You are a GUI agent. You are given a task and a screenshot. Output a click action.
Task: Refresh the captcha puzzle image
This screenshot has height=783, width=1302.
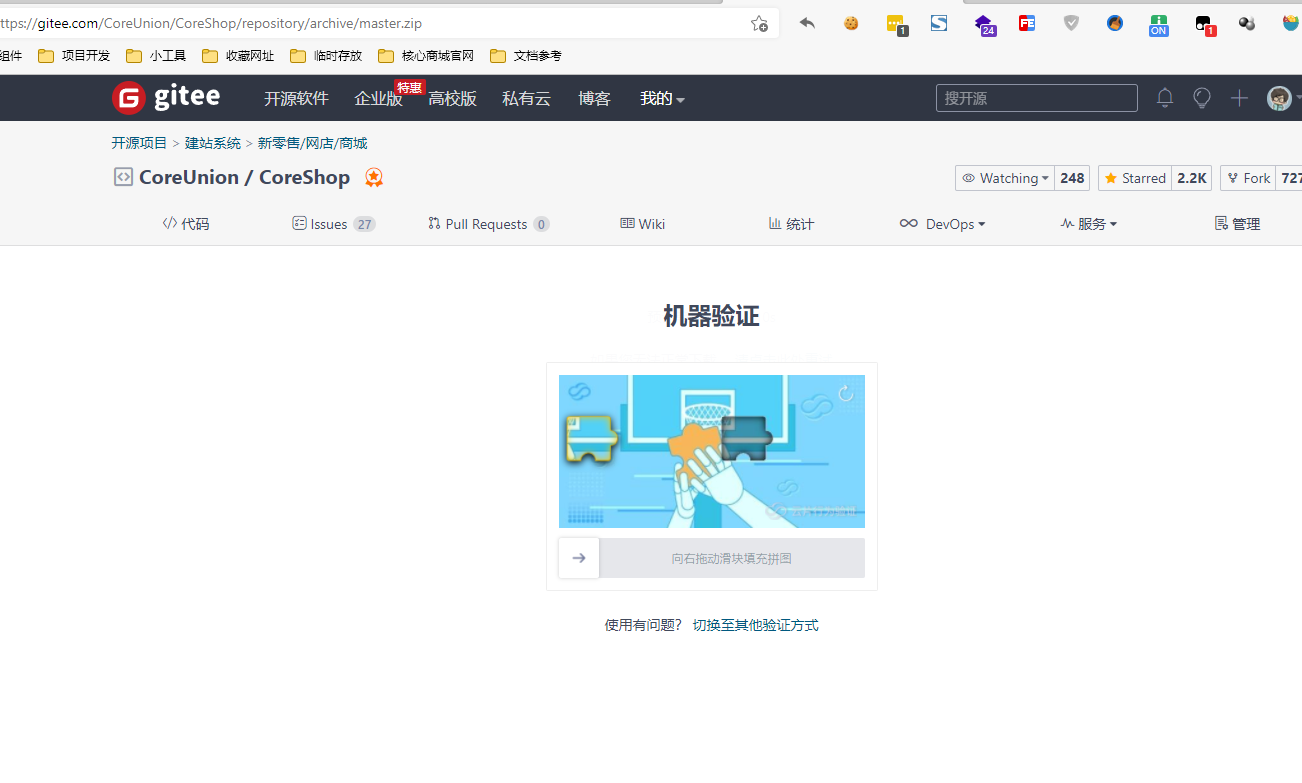[846, 394]
